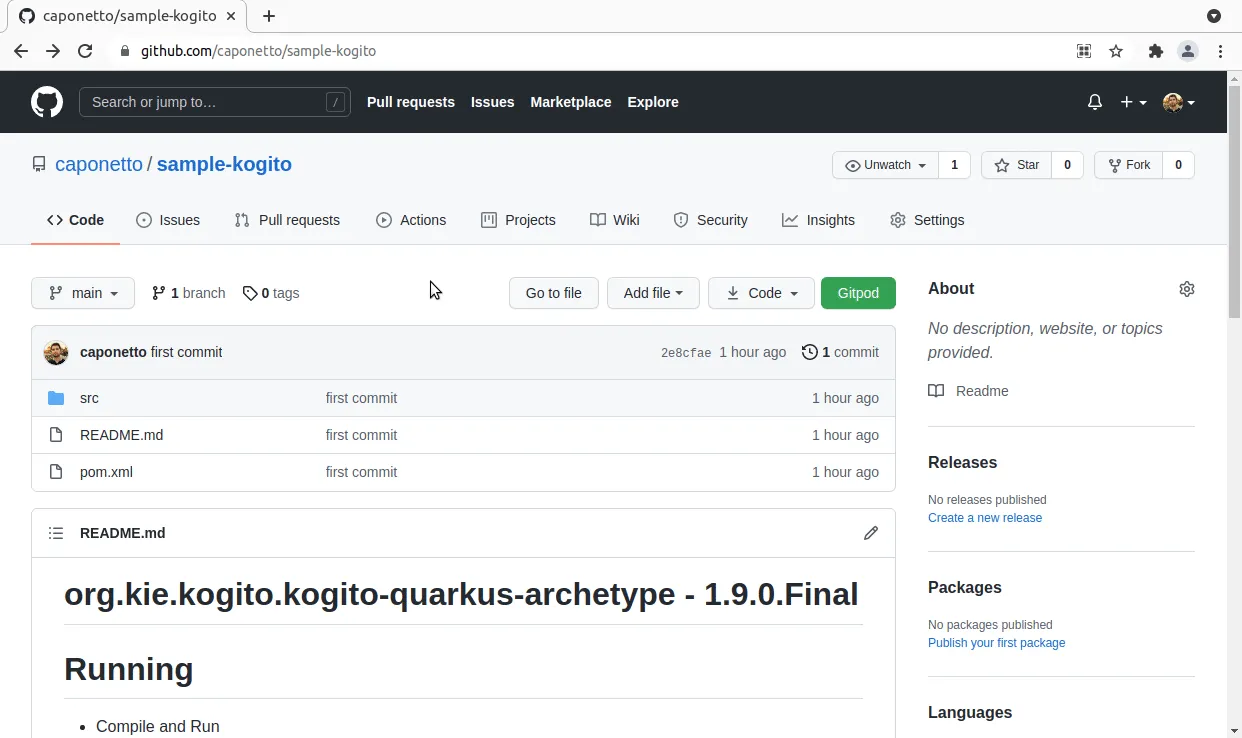The image size is (1242, 738).
Task: Click the Go to file button
Action: 553,293
